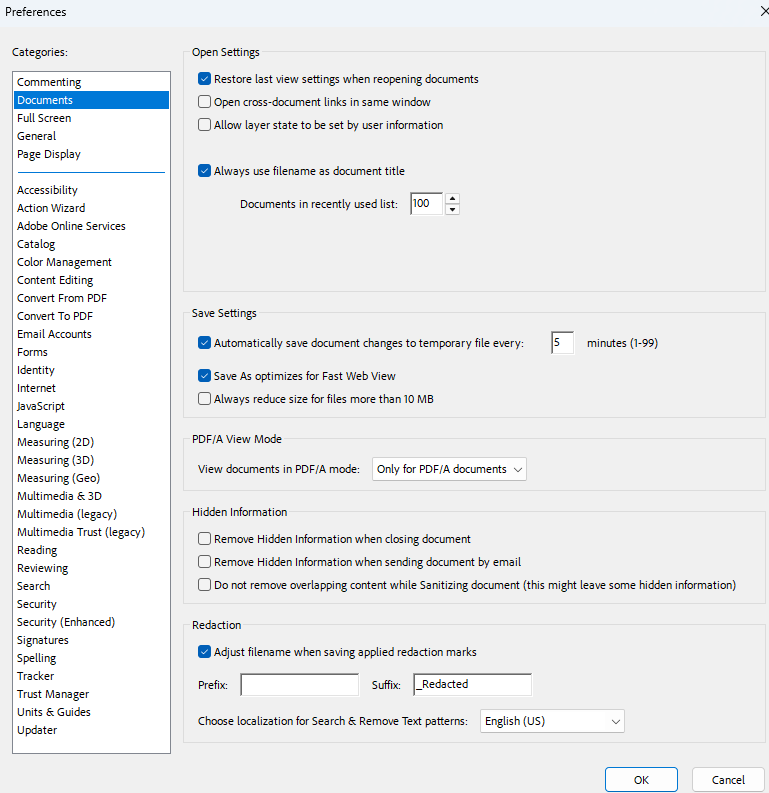Confirm preferences with the OK button
769x793 pixels.
tap(641, 779)
